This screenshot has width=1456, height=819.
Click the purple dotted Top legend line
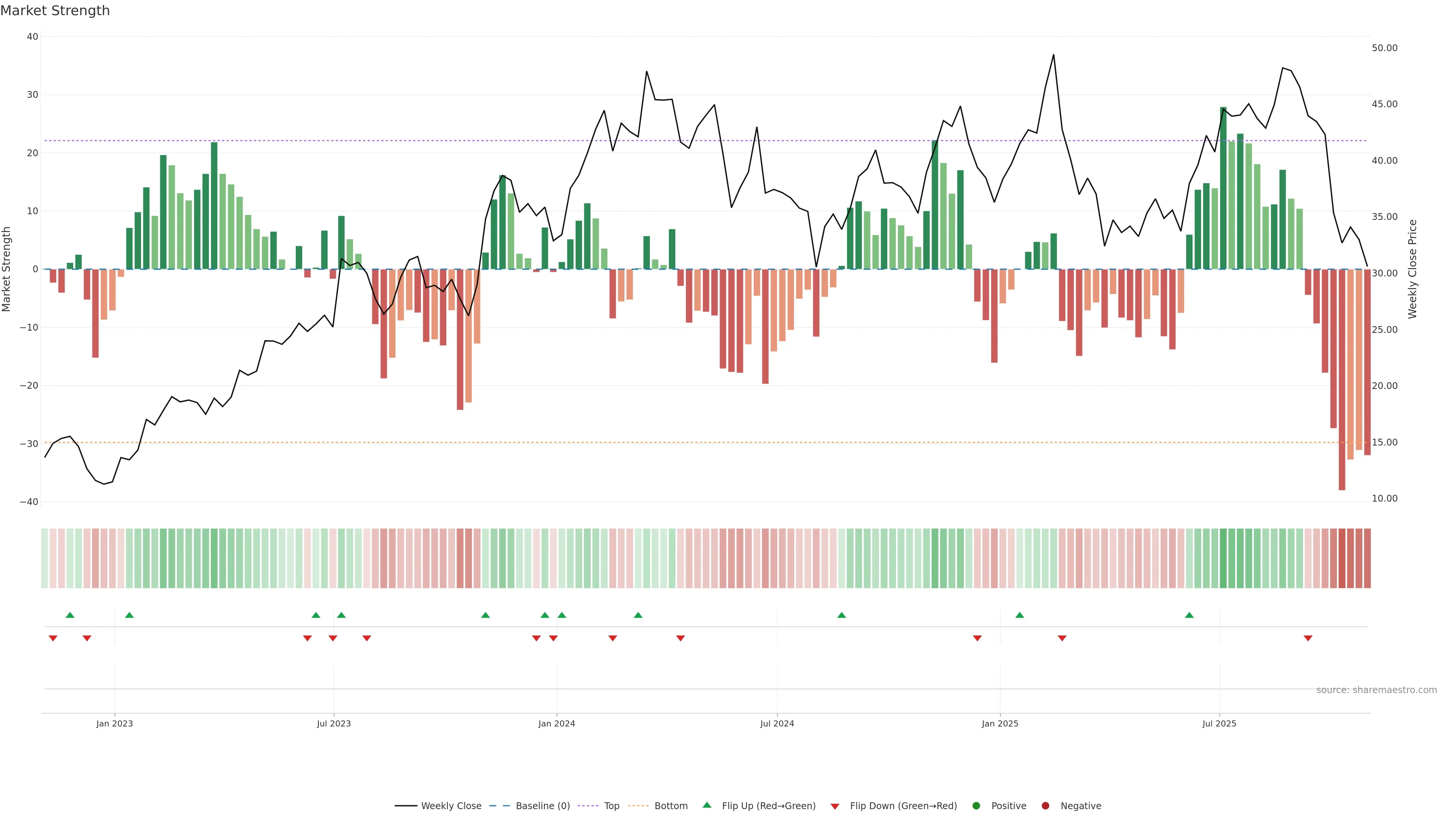[x=588, y=806]
